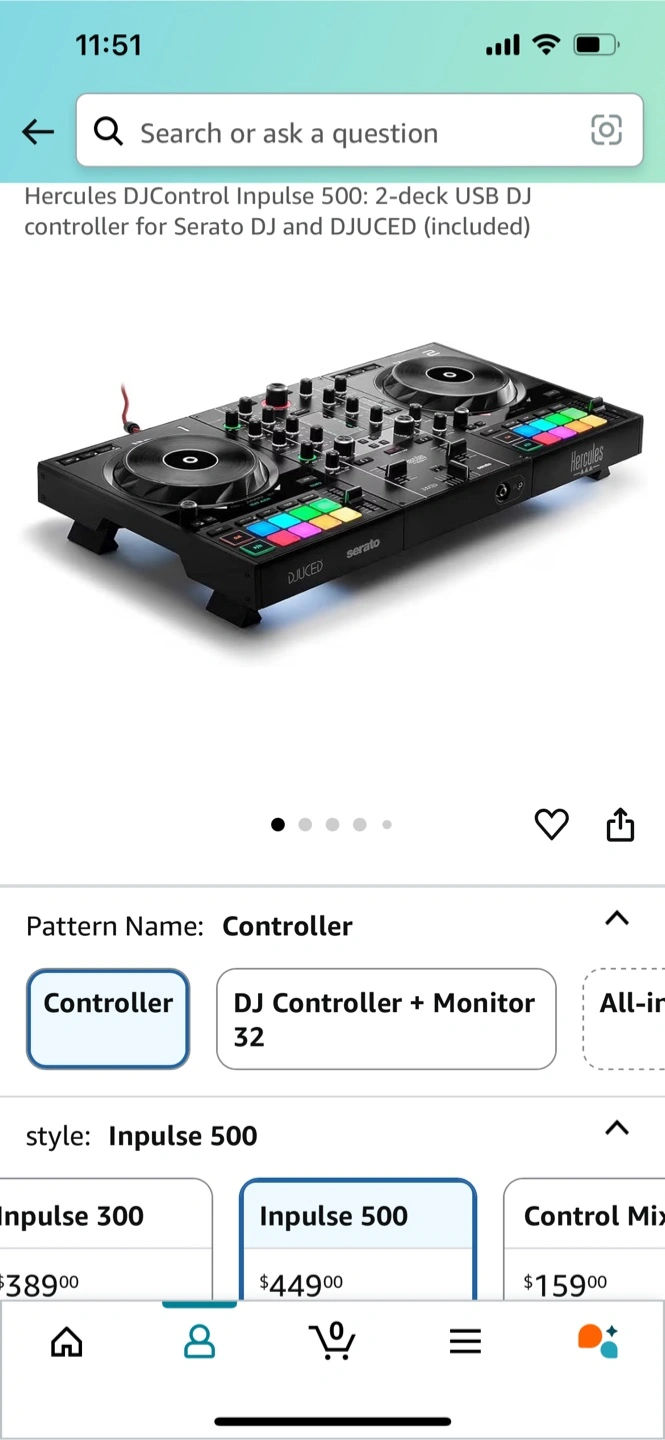Tap the Search or ask a question field
665x1440 pixels.
pyautogui.click(x=360, y=130)
